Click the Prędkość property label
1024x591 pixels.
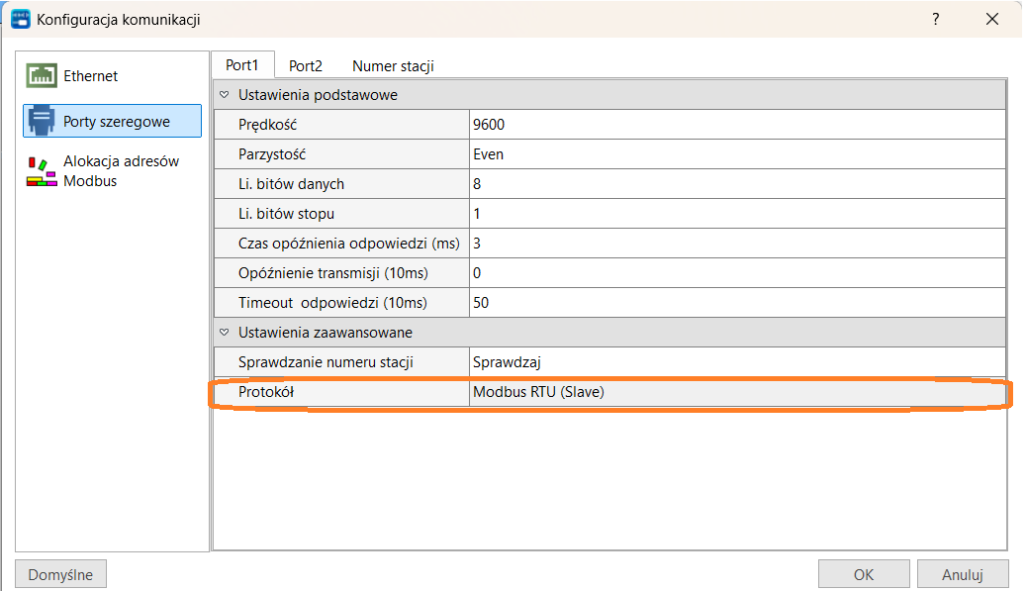(267, 125)
